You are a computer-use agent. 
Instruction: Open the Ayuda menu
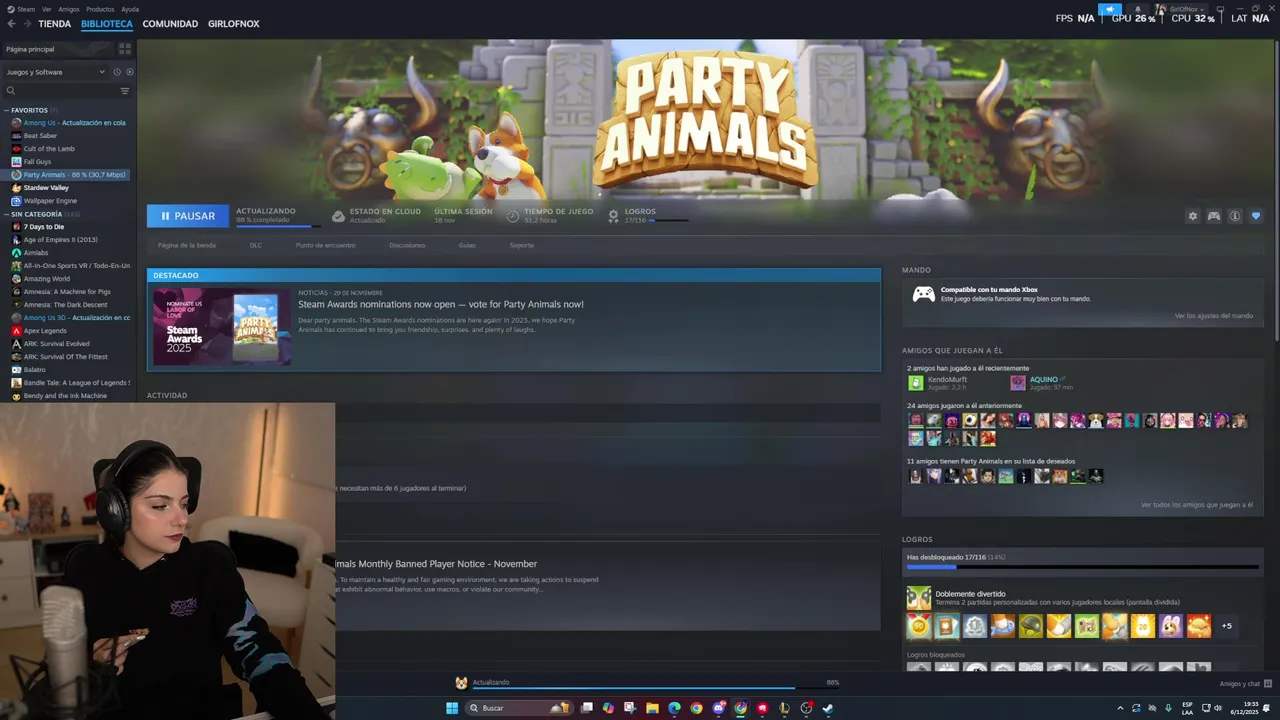tap(130, 9)
